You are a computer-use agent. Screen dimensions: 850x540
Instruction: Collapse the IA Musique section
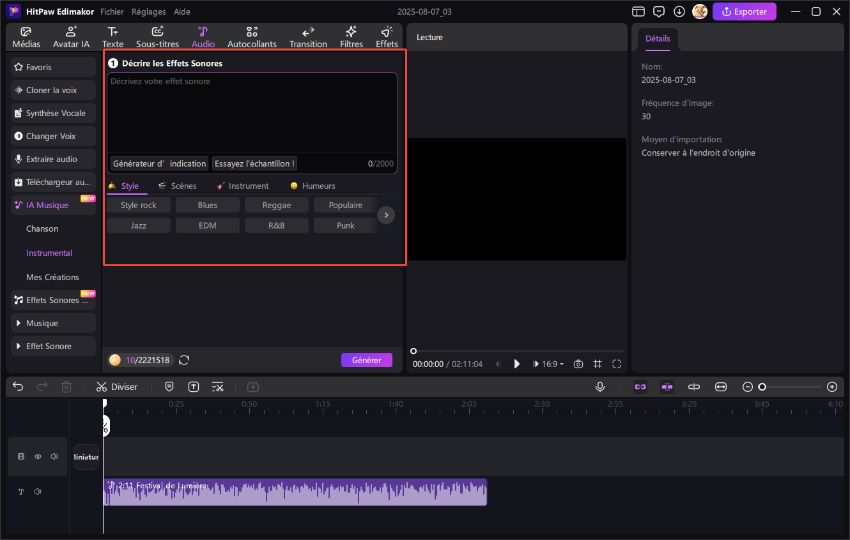tap(53, 205)
